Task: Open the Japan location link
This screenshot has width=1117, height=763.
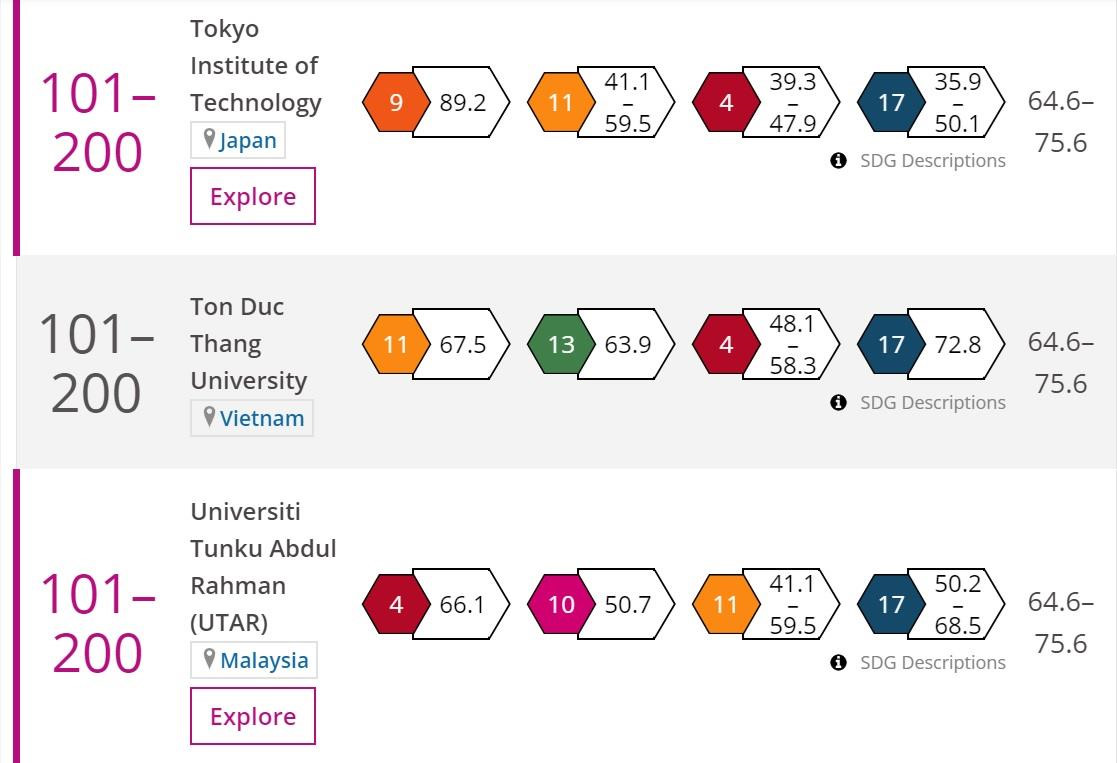Action: (x=247, y=140)
